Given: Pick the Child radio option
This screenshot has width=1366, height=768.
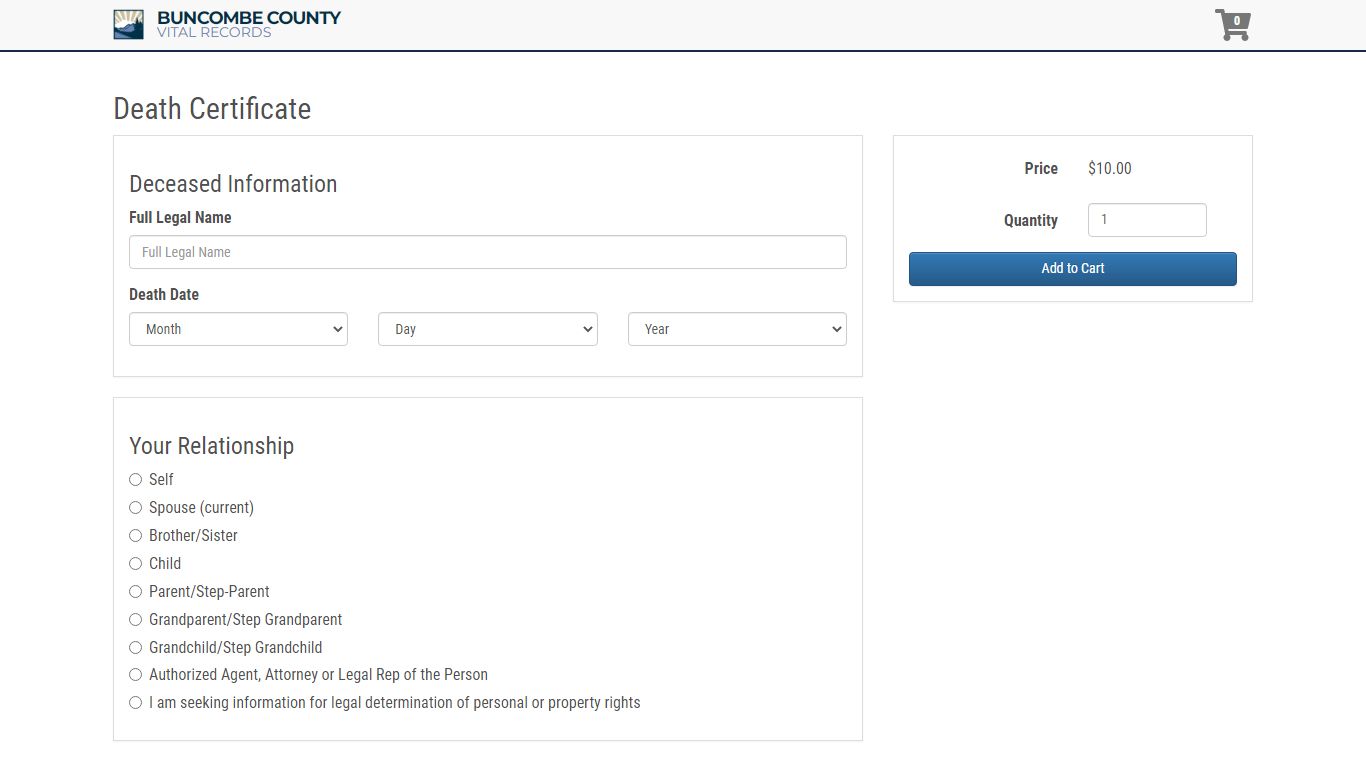Looking at the screenshot, I should pyautogui.click(x=135, y=564).
